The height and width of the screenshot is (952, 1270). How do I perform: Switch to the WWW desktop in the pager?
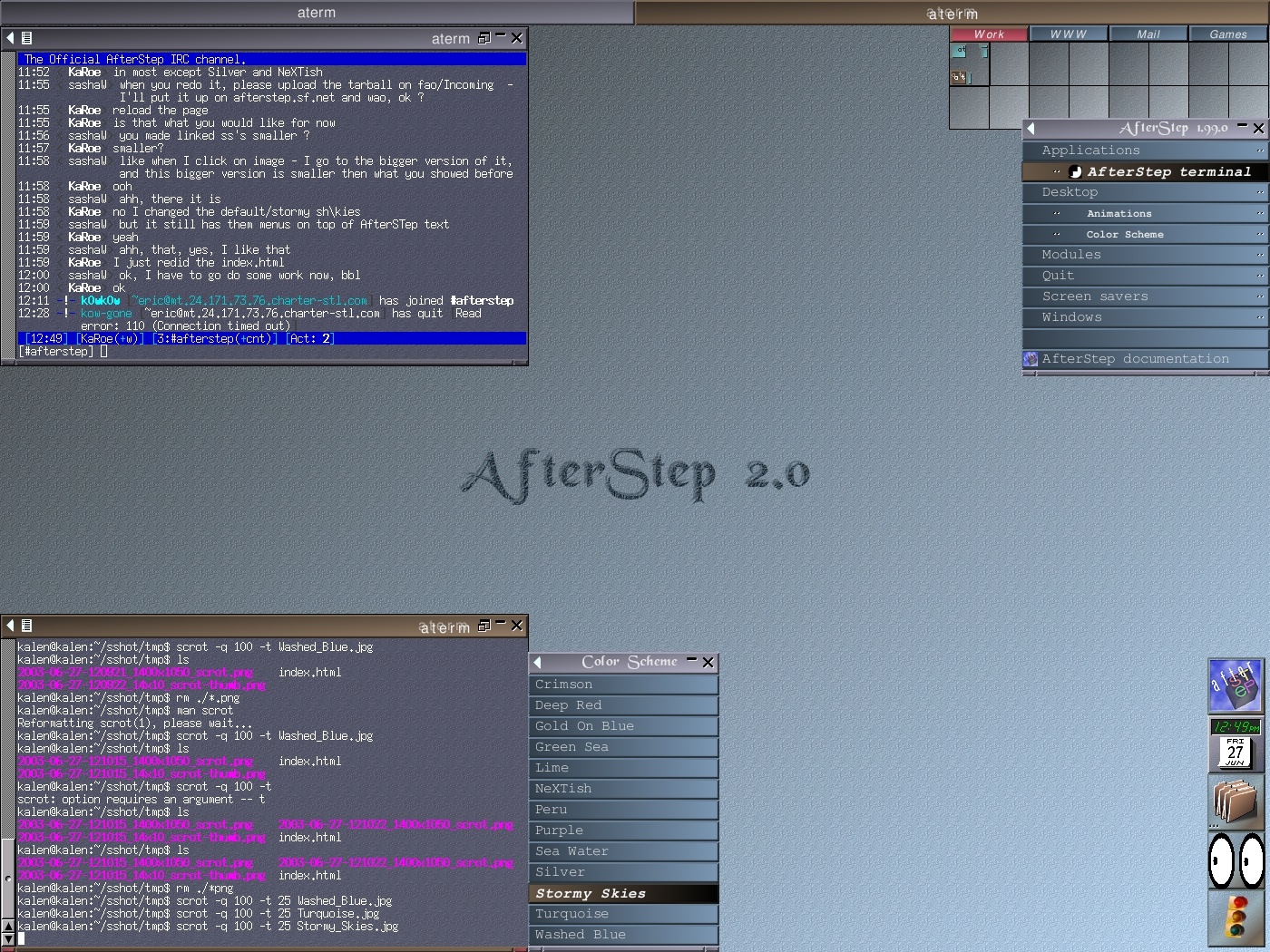coord(1069,34)
